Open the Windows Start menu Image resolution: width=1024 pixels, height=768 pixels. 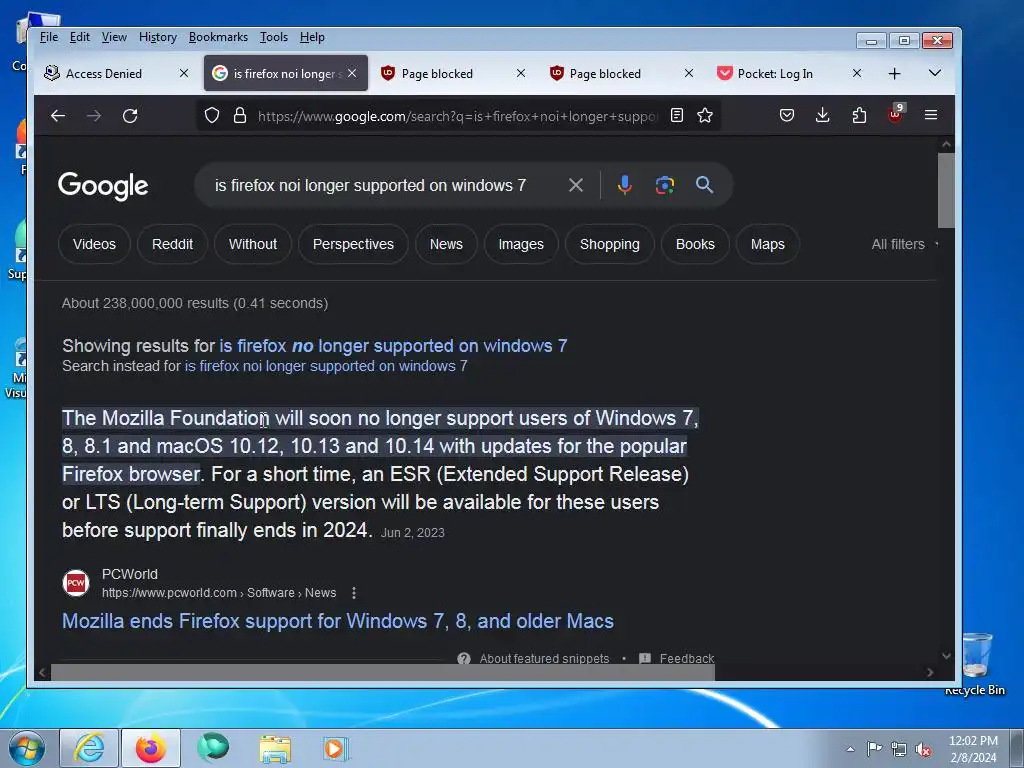(26, 748)
